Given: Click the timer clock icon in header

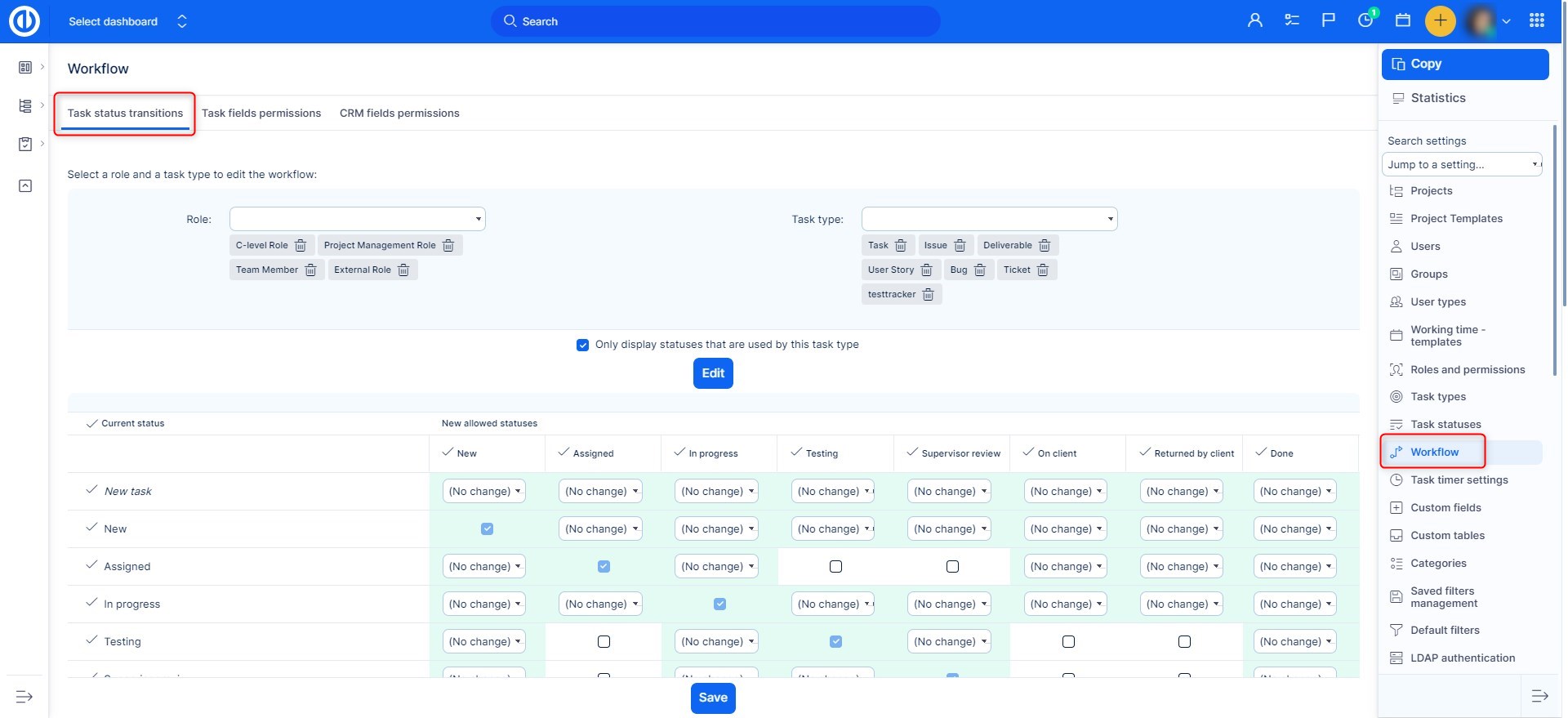Looking at the screenshot, I should coord(1365,20).
